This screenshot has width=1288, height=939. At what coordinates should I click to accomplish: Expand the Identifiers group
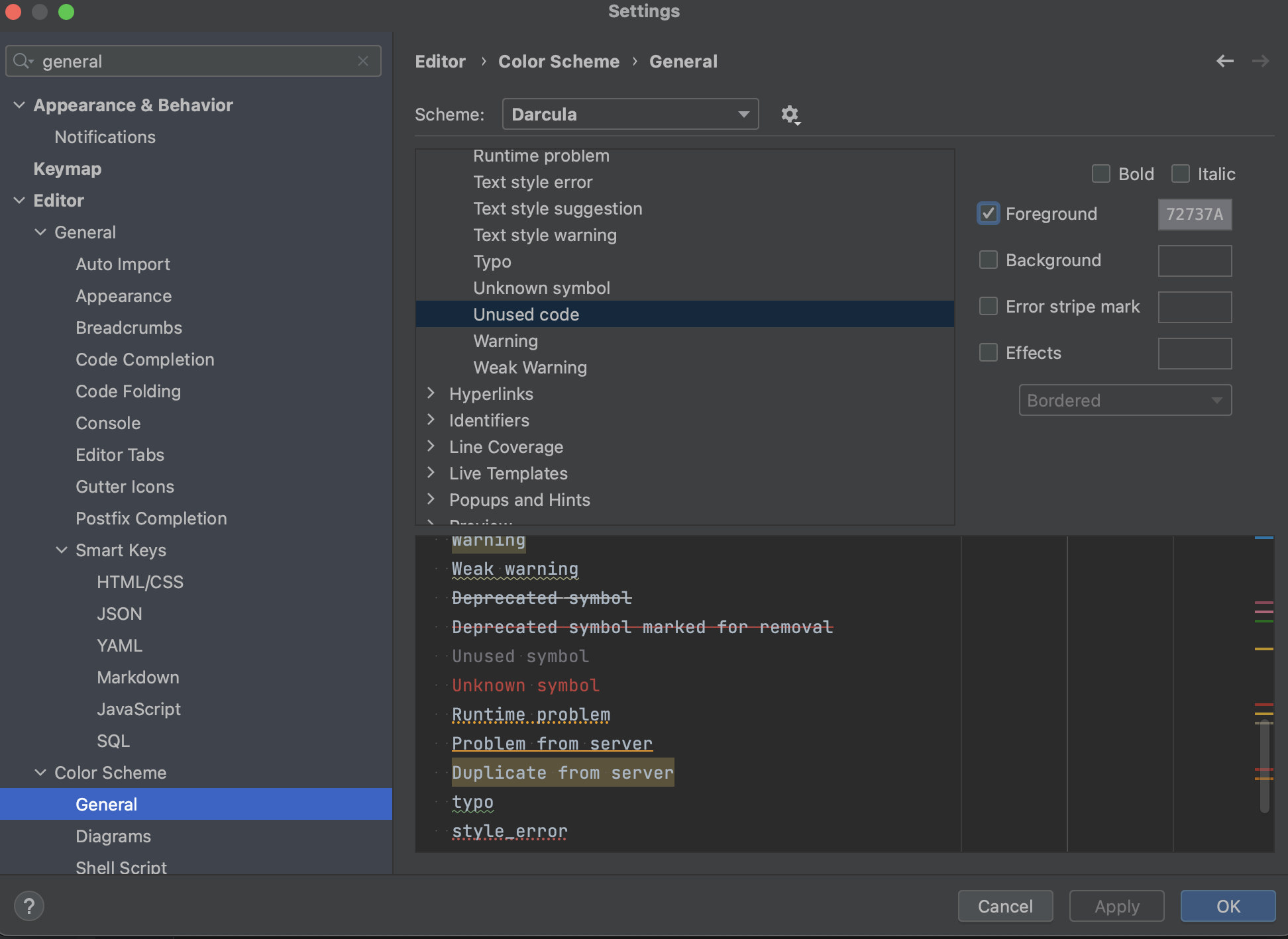click(431, 419)
